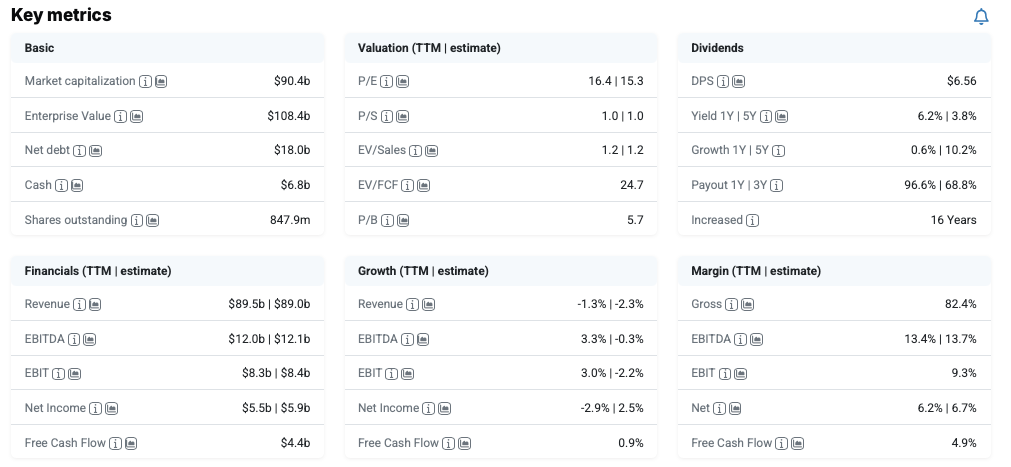Screen dimensions: 1011x467
Task: Open the DPS chart icon
Action: point(738,81)
